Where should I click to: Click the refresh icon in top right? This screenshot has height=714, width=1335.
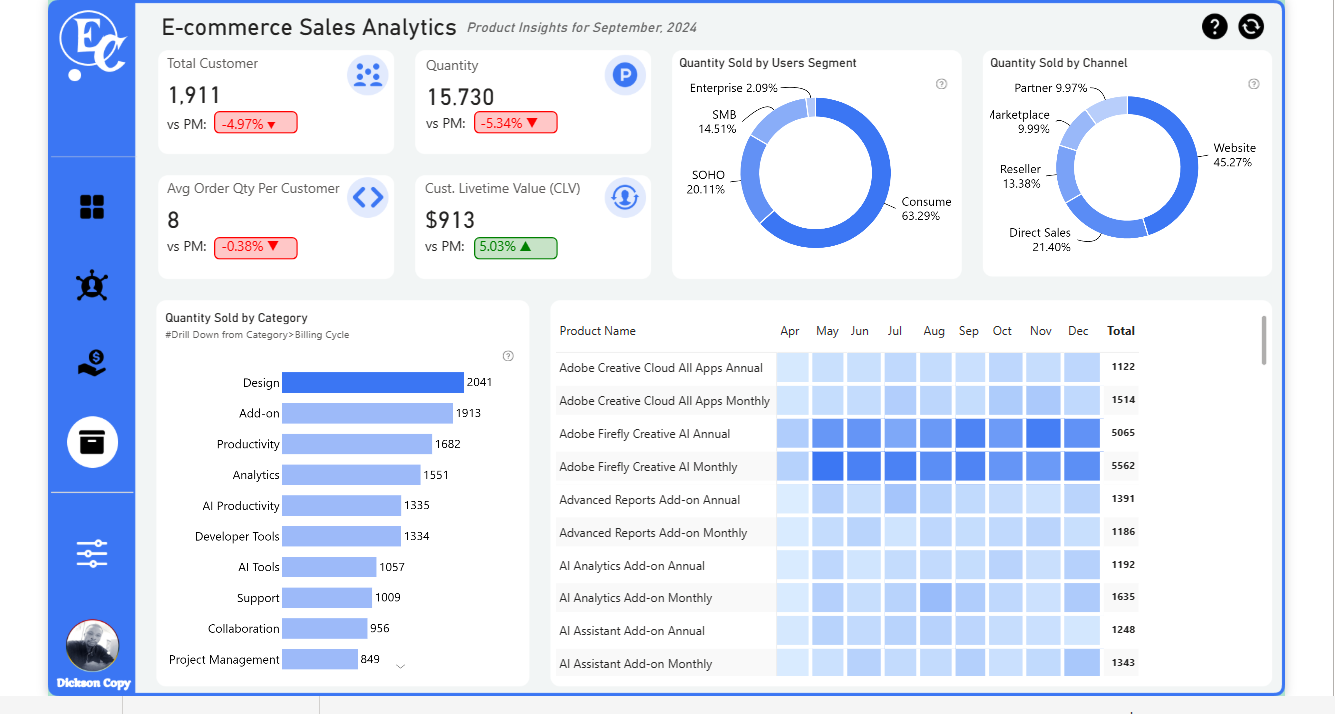coord(1251,27)
